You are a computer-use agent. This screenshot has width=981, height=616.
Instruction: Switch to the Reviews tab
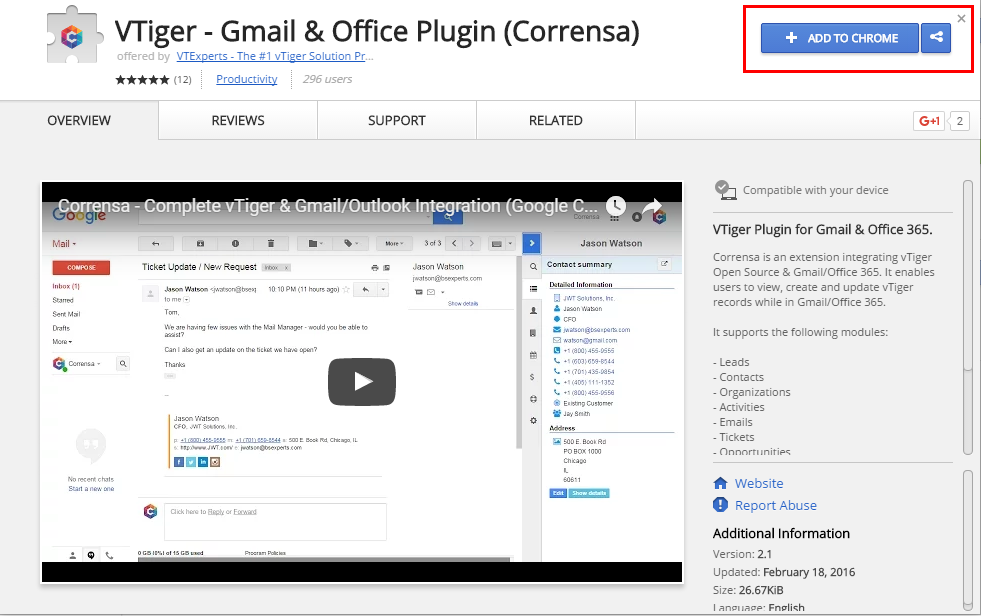pos(238,121)
